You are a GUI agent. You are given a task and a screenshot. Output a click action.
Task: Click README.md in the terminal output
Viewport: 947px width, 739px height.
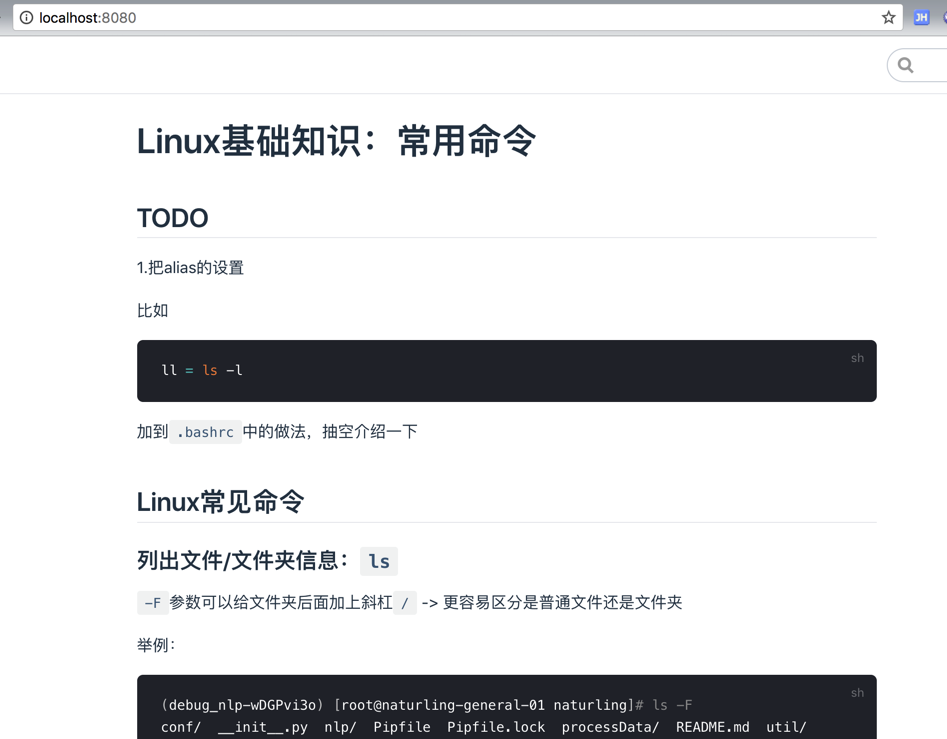(x=713, y=727)
